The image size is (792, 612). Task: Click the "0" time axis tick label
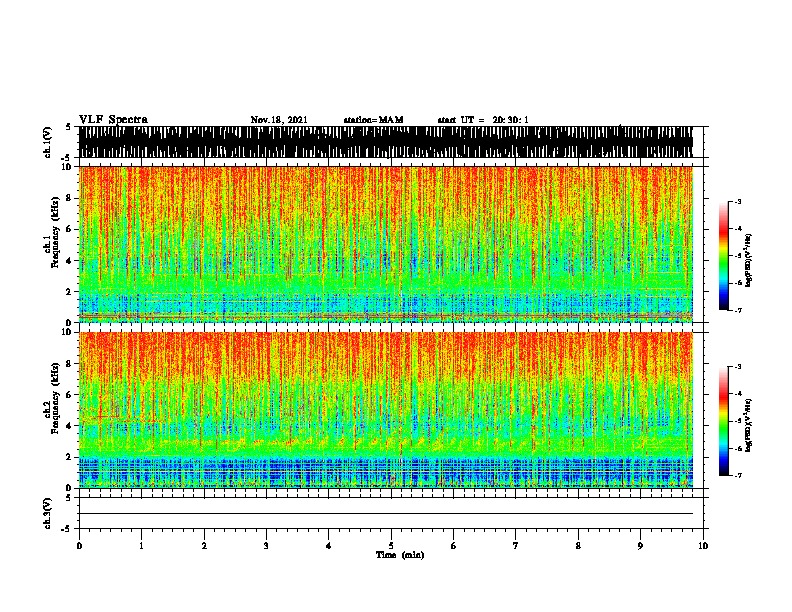coord(79,546)
